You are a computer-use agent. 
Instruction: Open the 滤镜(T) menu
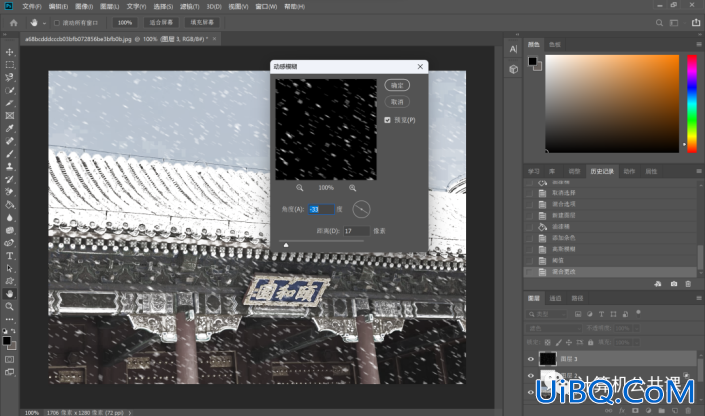[189, 6]
